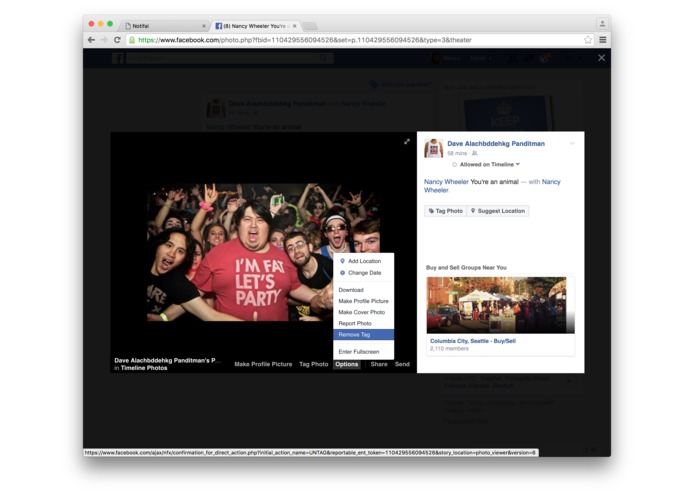This screenshot has width=695, height=494.
Task: Open Chrome hamburger menu
Action: point(603,40)
